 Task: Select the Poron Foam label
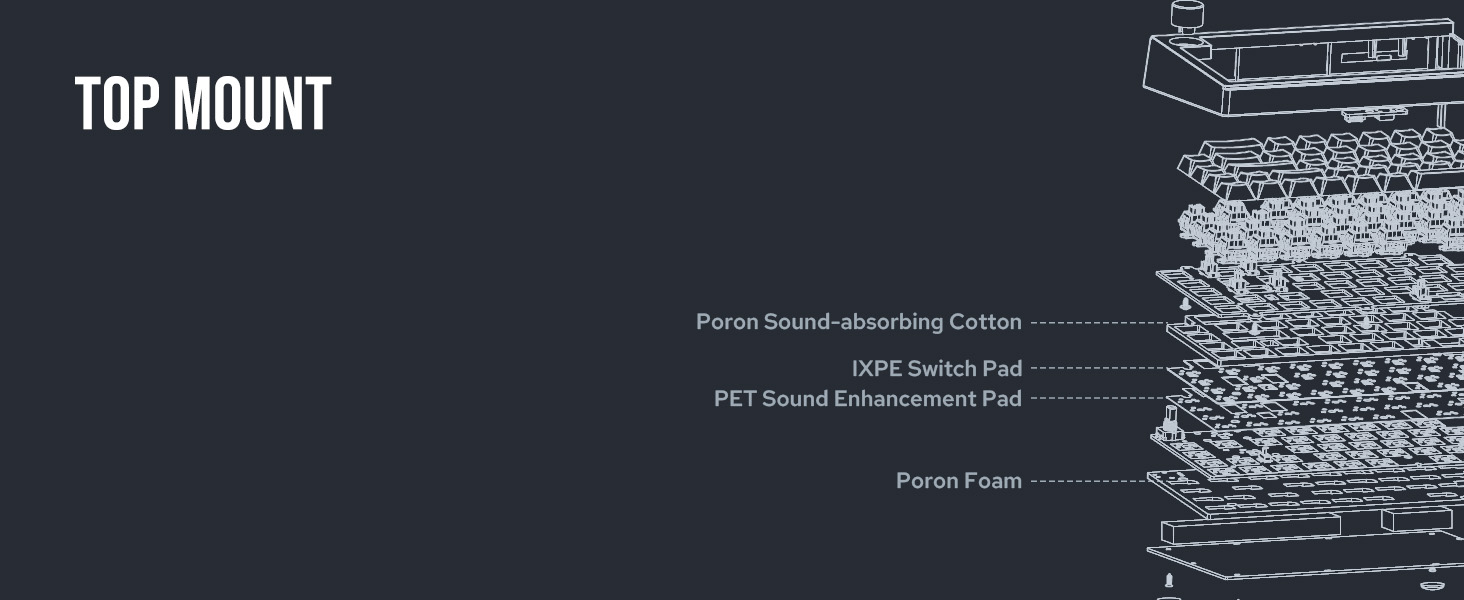coord(958,480)
